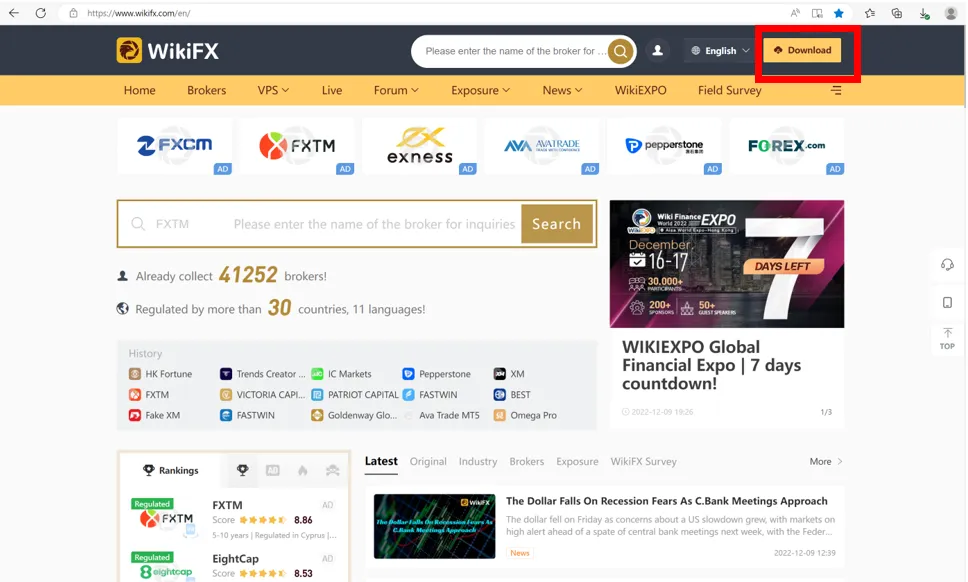Open XM from History
The height and width of the screenshot is (582, 968).
point(509,374)
